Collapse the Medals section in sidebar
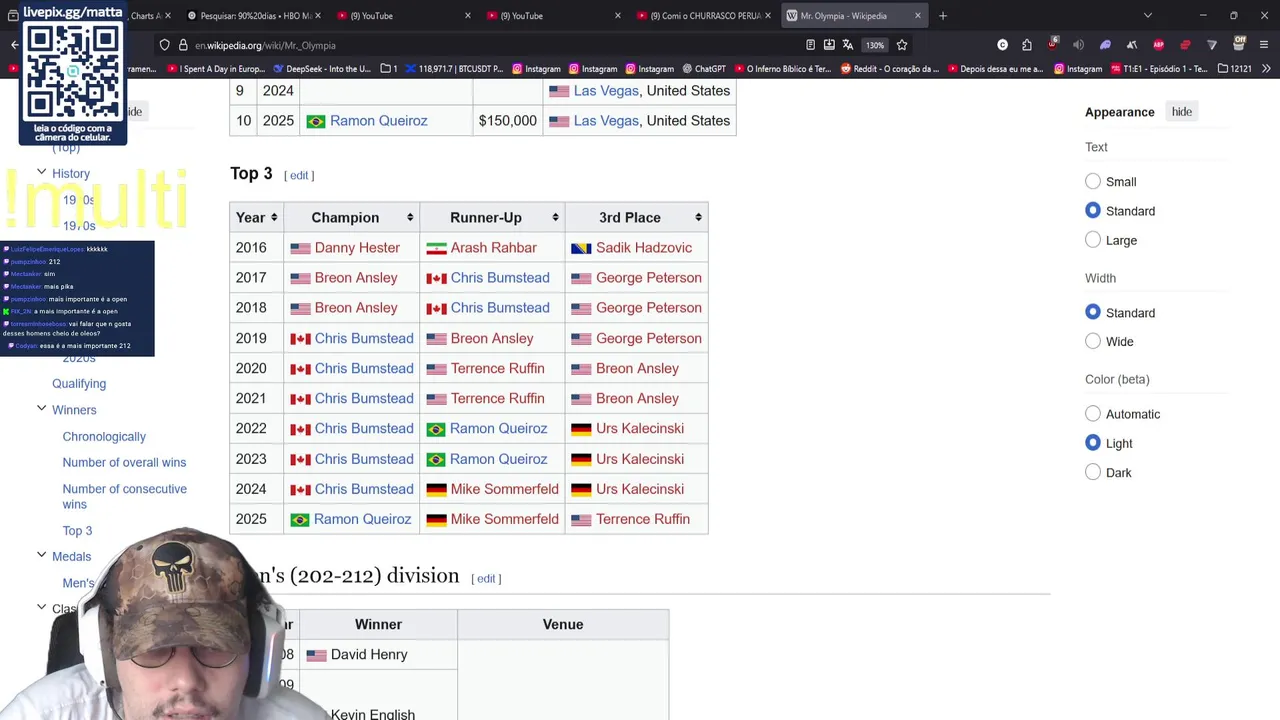Viewport: 1280px width, 720px height. tap(42, 555)
